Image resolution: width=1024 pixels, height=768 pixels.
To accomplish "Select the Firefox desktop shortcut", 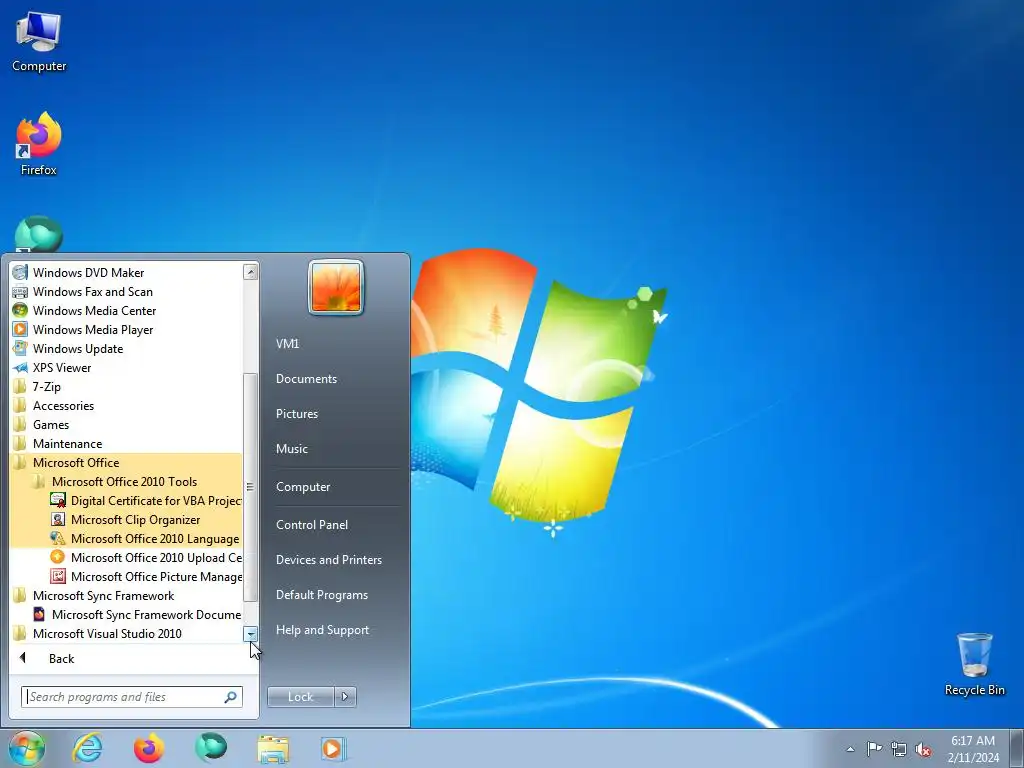I will pos(39,144).
